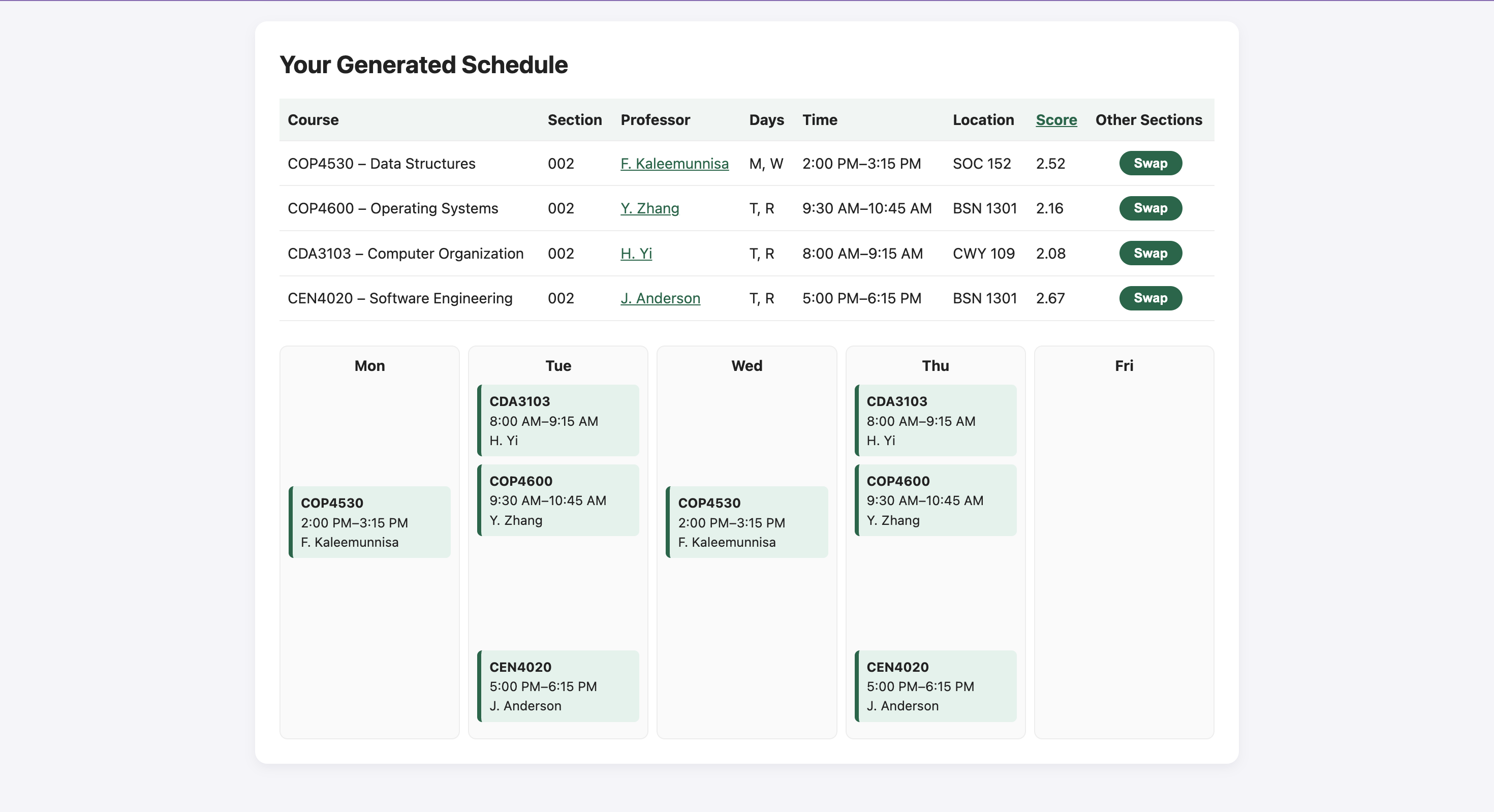Open professor F. Kaleemunnisa's link
The width and height of the screenshot is (1494, 812).
[x=674, y=164]
